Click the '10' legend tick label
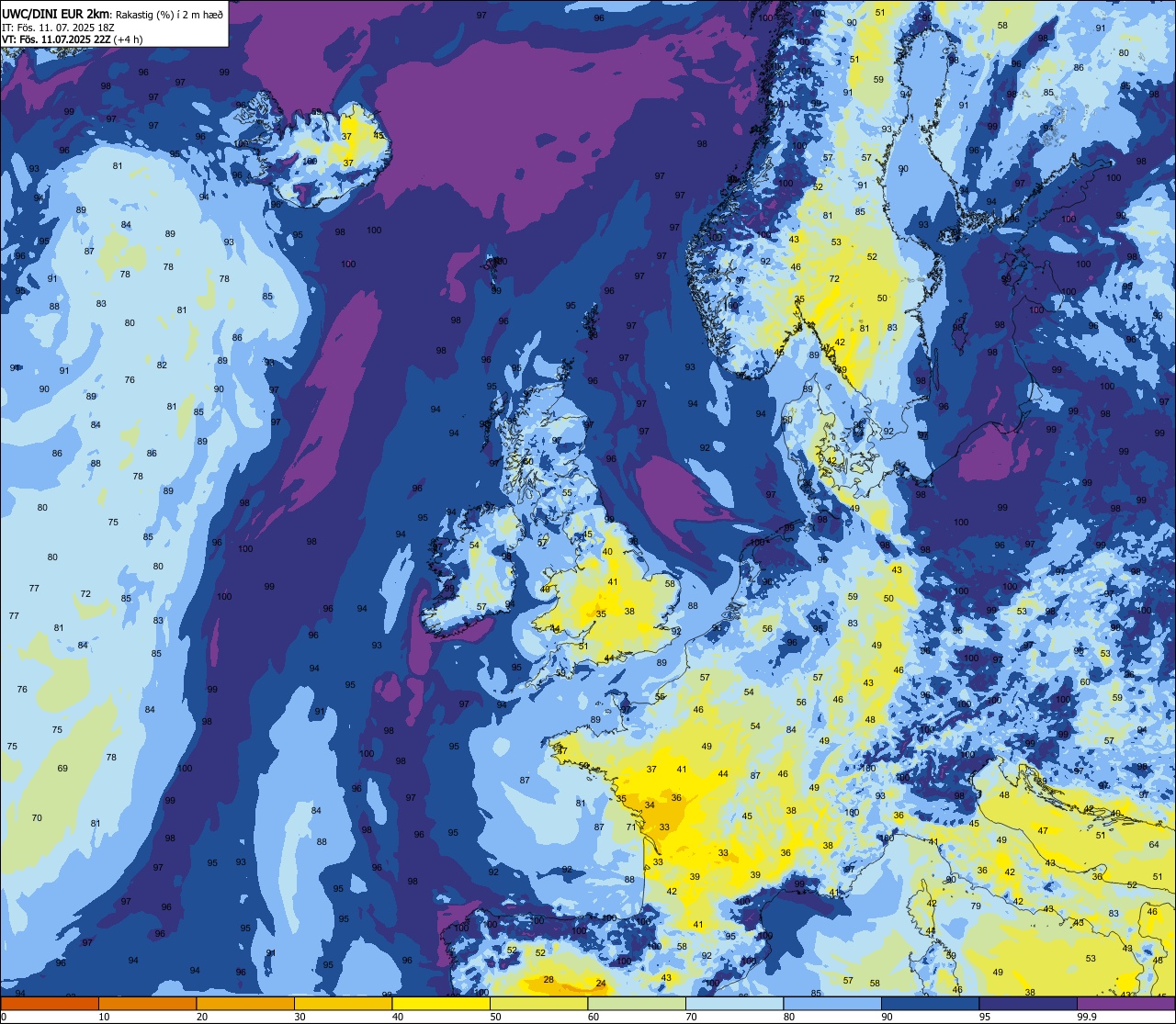Screen dimensions: 1176x1024 [x=104, y=1017]
